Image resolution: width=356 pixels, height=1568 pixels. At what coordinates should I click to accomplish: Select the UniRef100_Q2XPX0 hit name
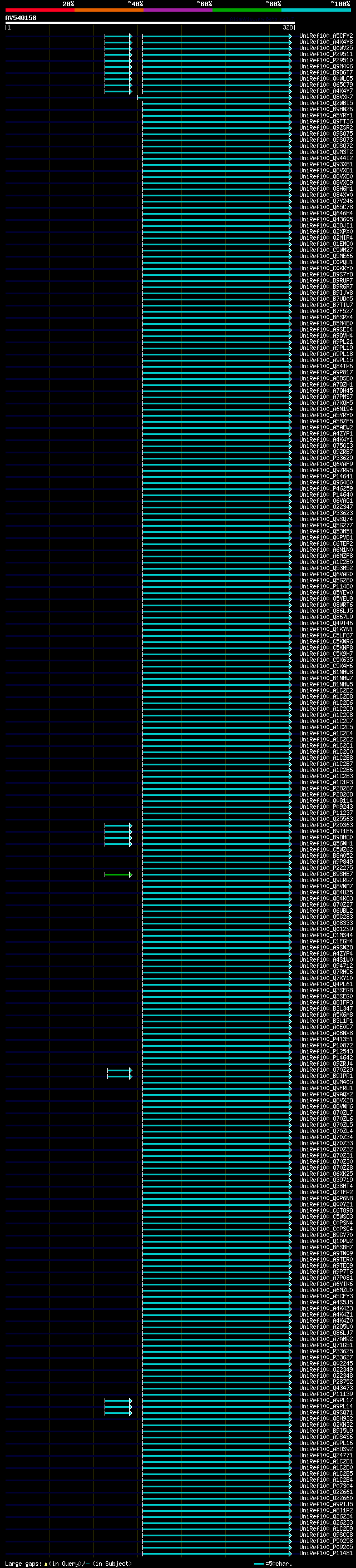[x=326, y=232]
